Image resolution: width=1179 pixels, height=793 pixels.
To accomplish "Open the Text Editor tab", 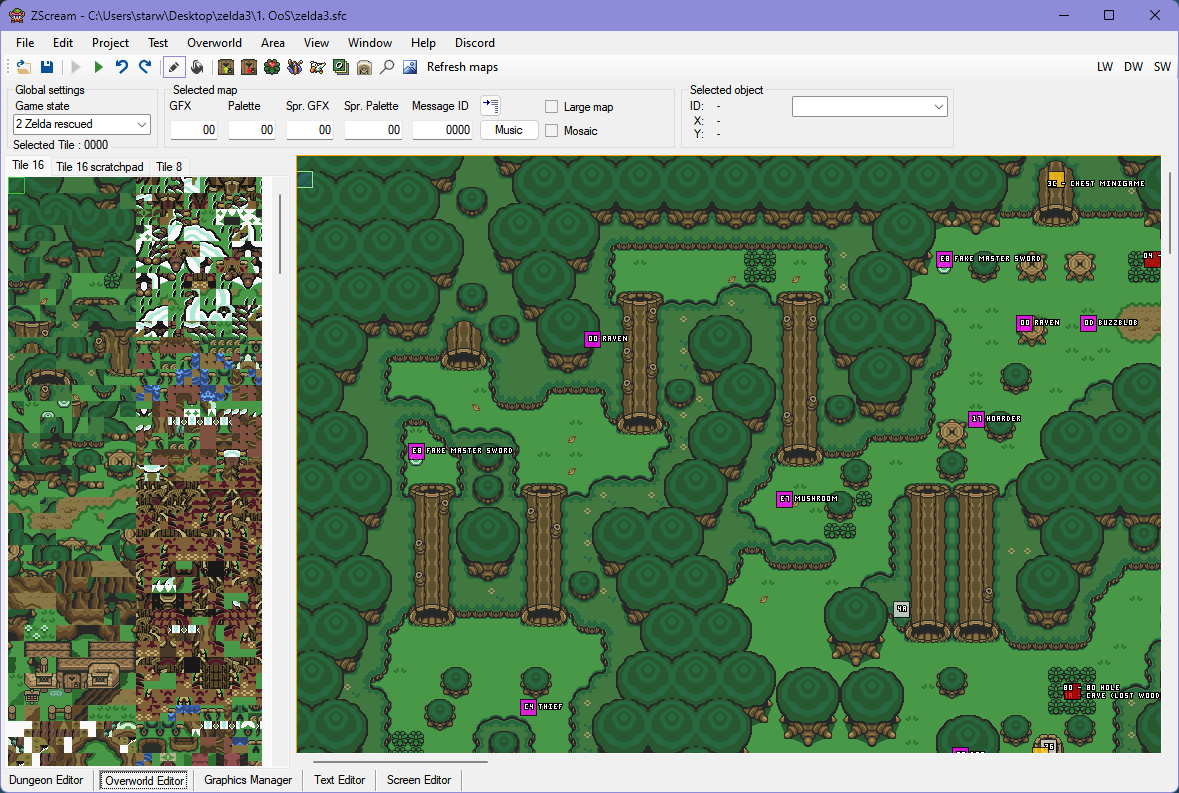I will 340,780.
